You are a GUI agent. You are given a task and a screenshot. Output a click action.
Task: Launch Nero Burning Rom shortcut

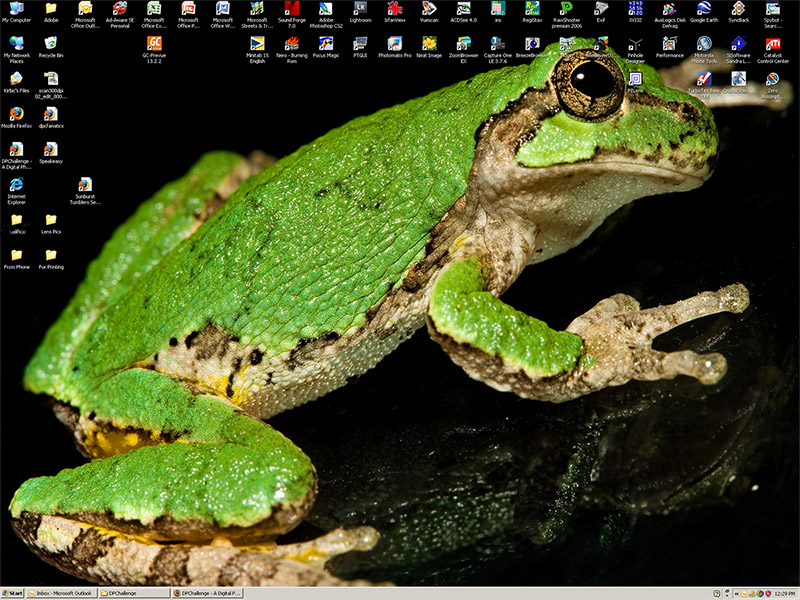(x=292, y=49)
